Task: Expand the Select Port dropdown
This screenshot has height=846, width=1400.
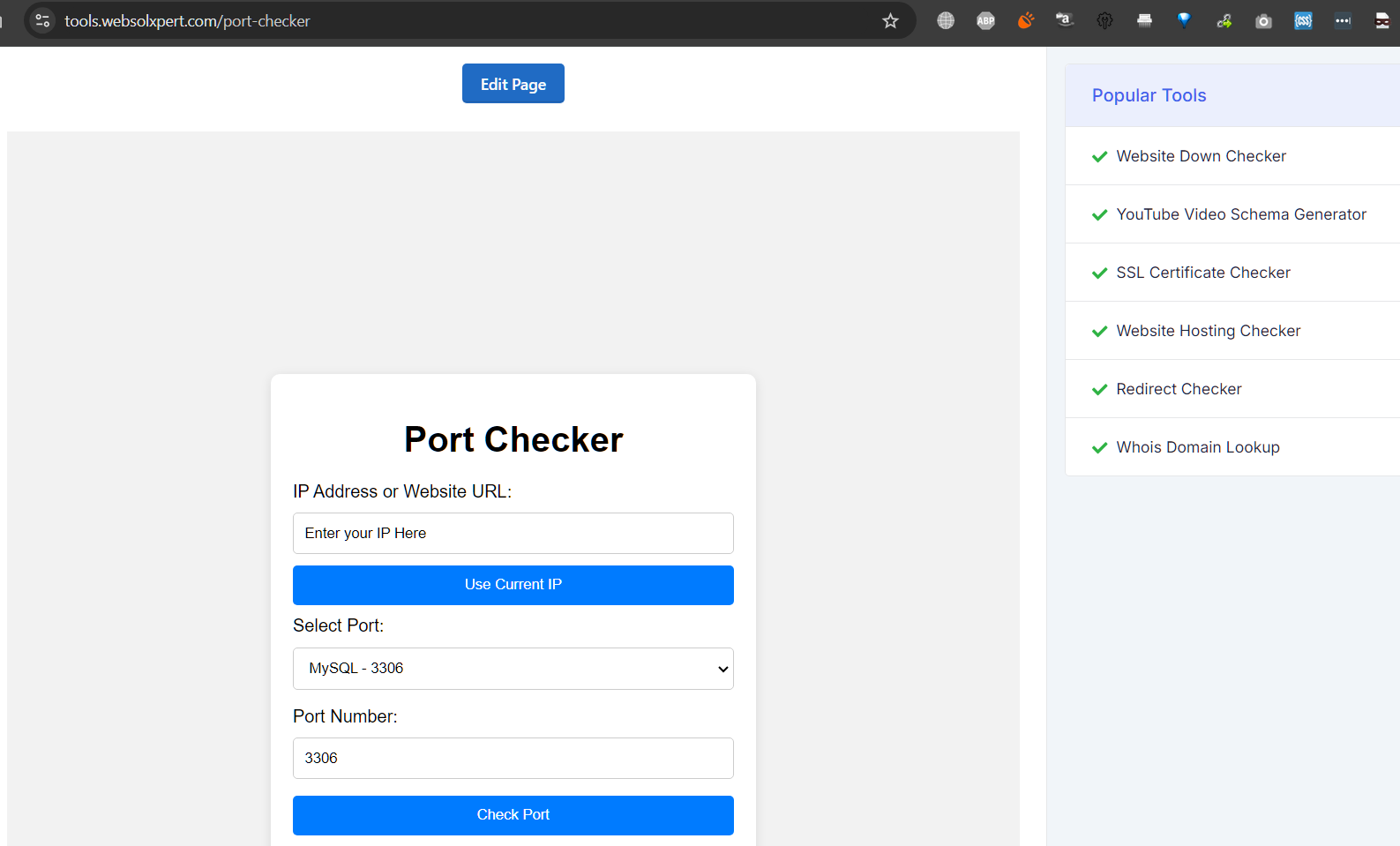Action: [513, 669]
